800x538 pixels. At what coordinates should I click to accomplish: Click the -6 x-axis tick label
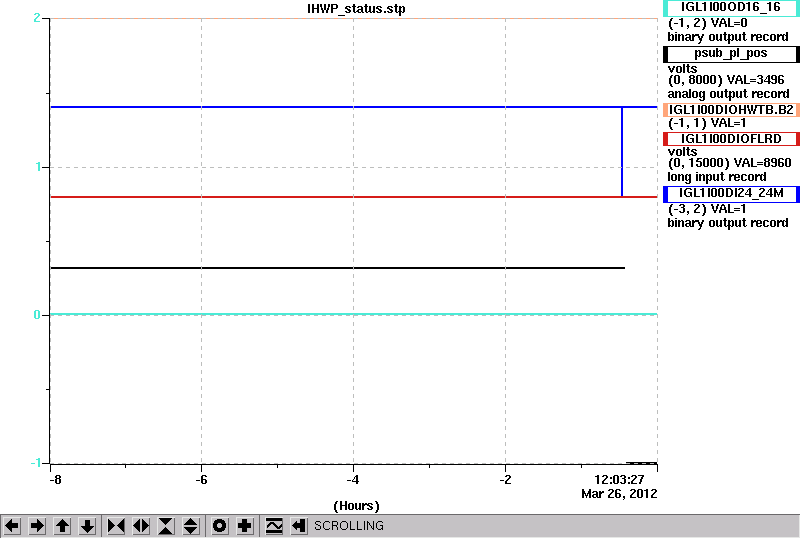coord(202,480)
